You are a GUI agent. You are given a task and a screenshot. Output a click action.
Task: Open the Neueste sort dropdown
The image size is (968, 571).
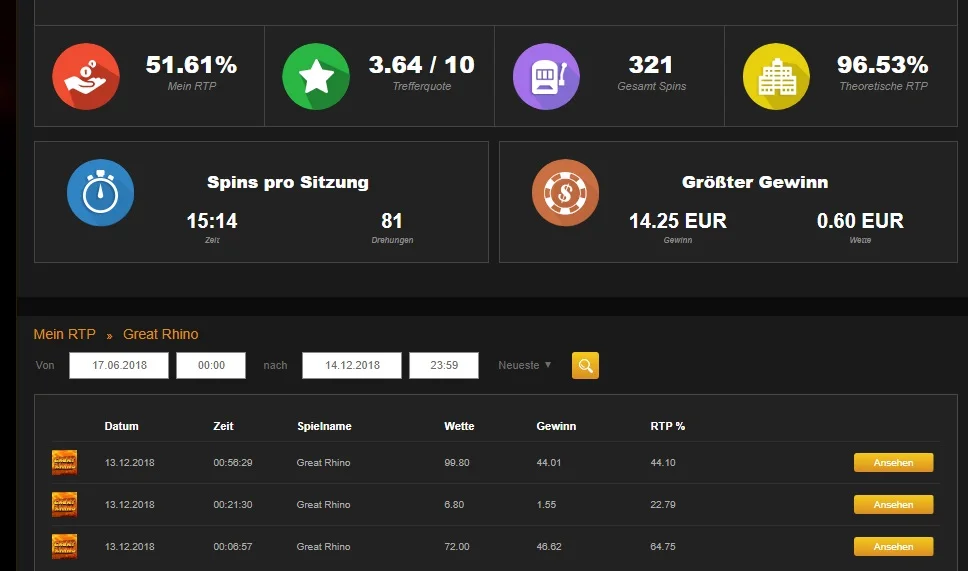[x=524, y=365]
